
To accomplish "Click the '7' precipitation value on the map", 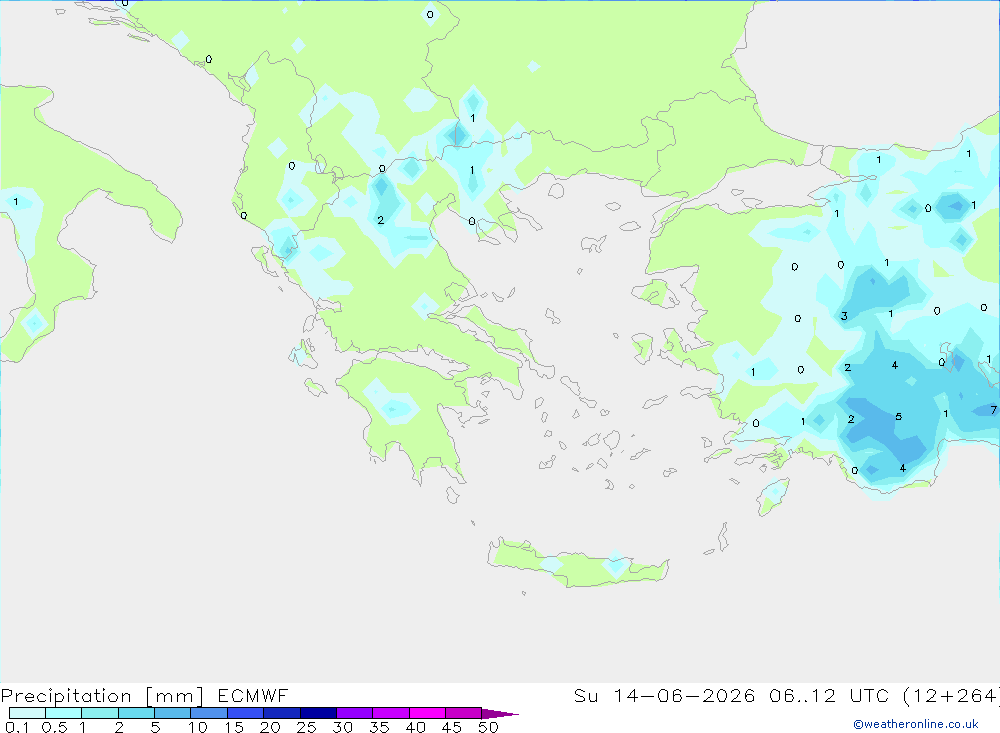I will pos(994,410).
